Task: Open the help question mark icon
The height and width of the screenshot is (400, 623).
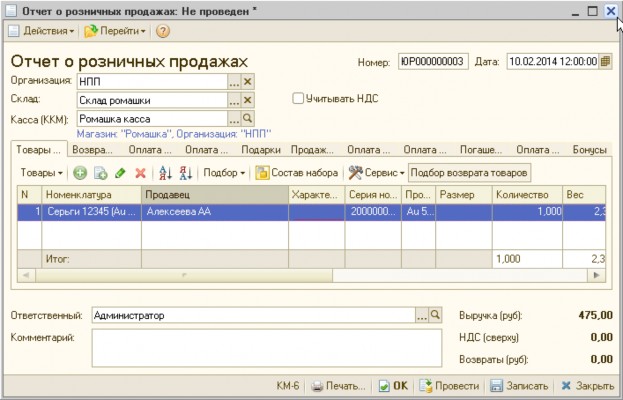Action: coord(163,31)
